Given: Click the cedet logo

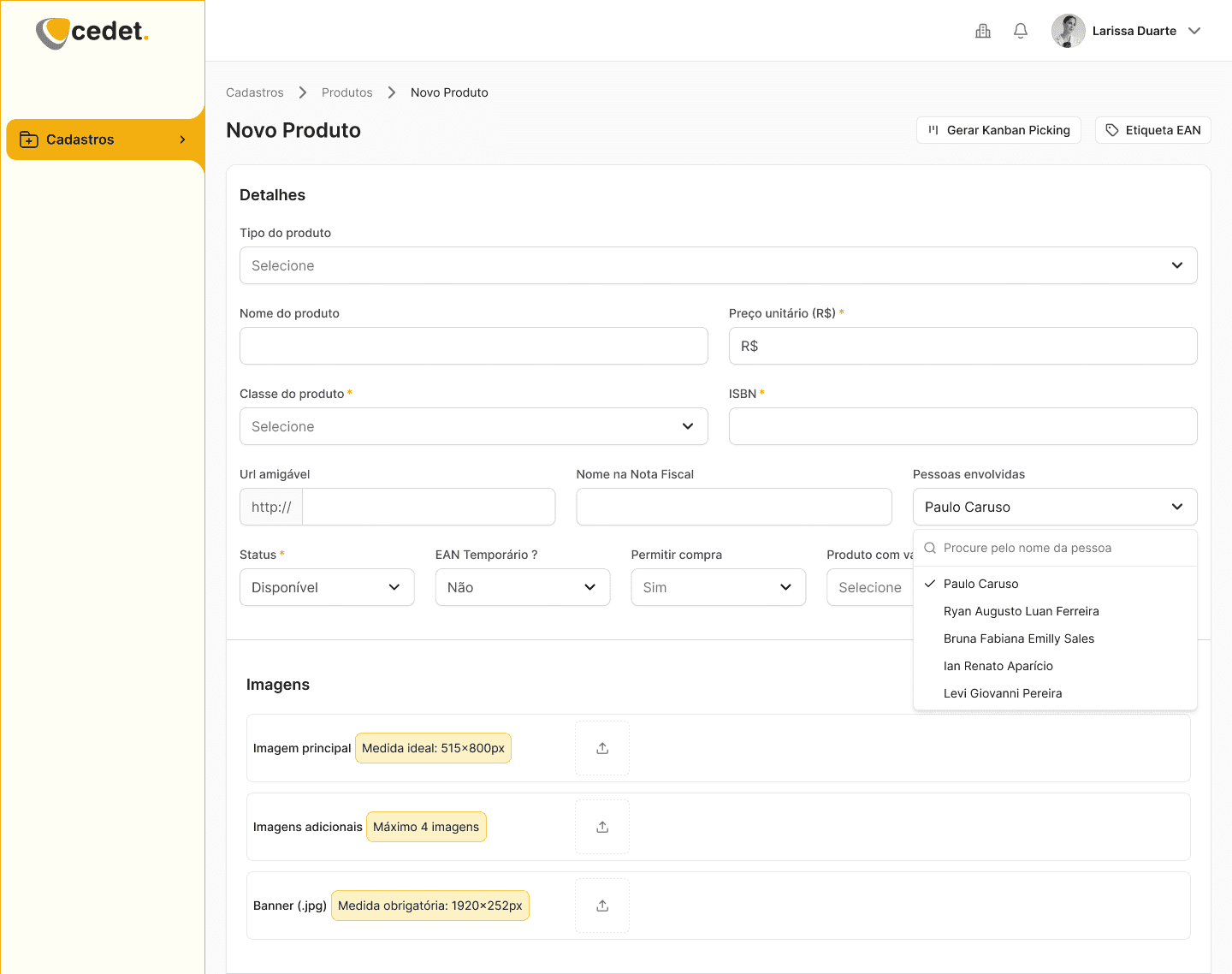Looking at the screenshot, I should coord(92,33).
